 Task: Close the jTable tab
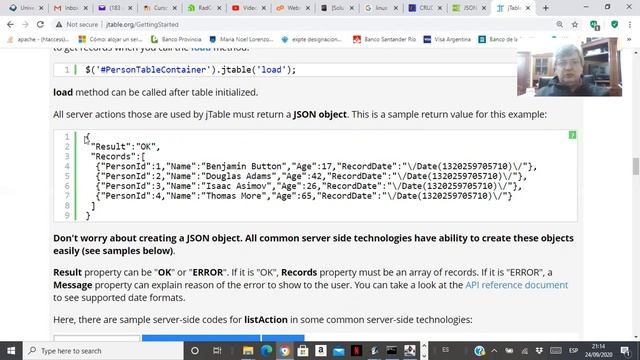tap(528, 8)
